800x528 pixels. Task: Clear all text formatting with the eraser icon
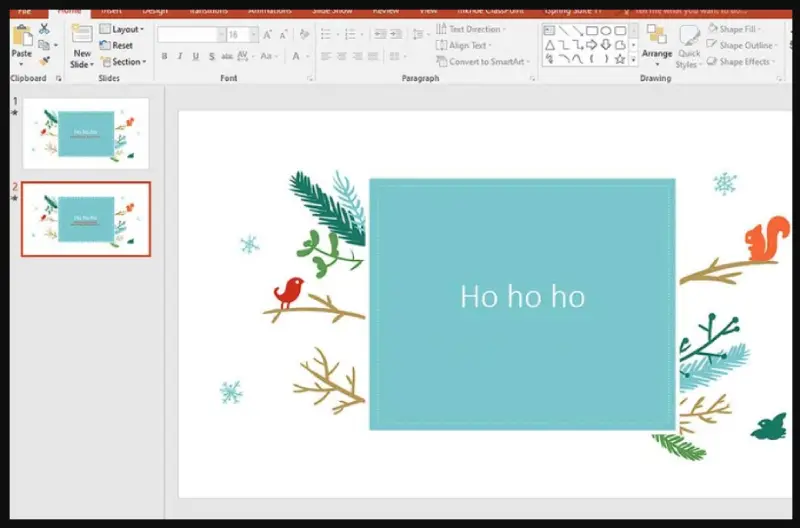(305, 34)
